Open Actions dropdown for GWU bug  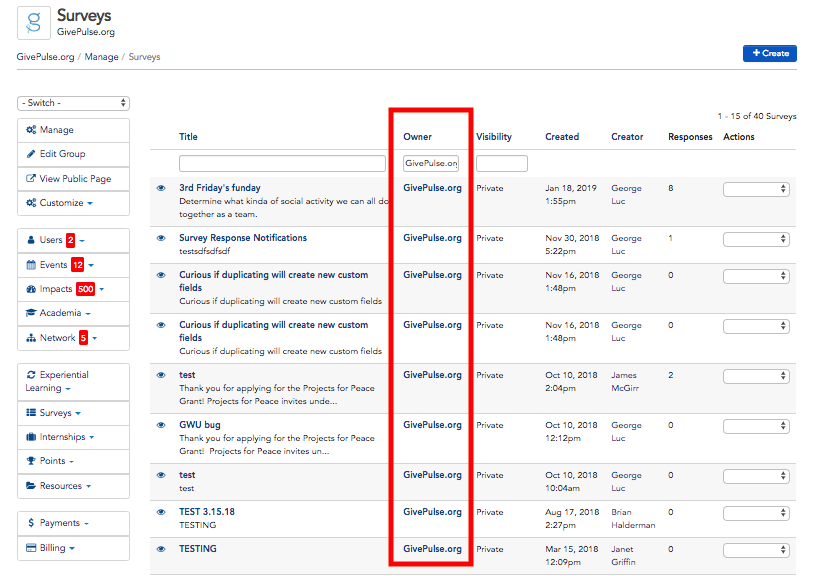click(756, 426)
